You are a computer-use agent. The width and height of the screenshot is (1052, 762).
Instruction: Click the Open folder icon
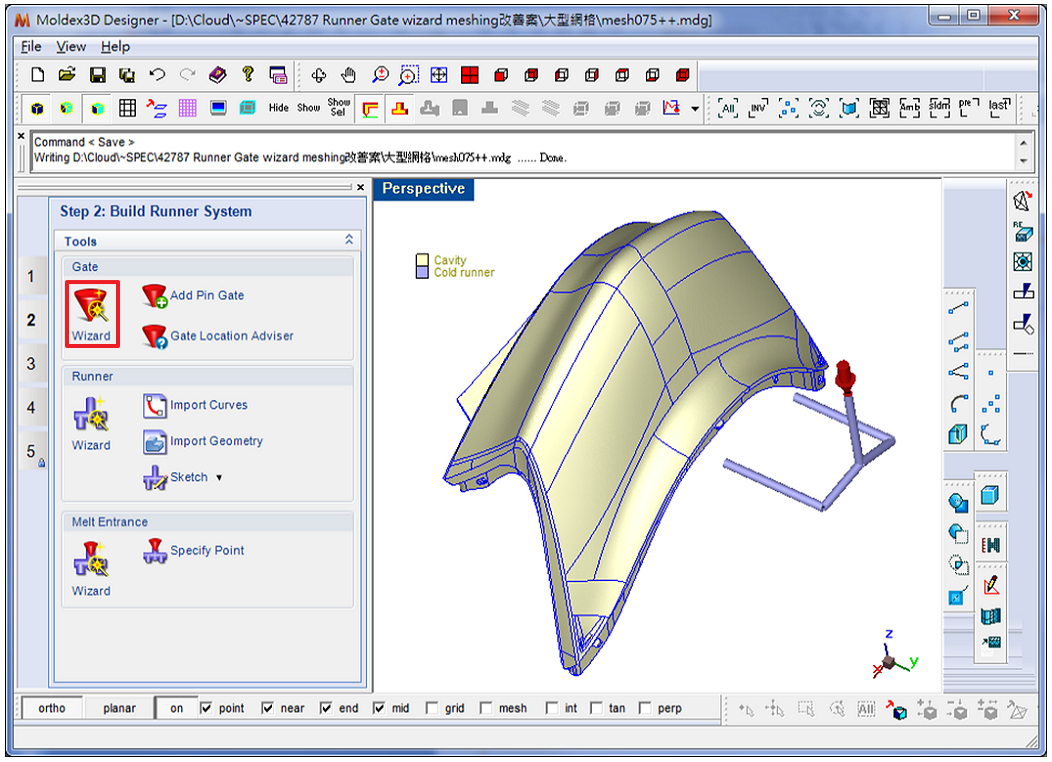pyautogui.click(x=67, y=74)
